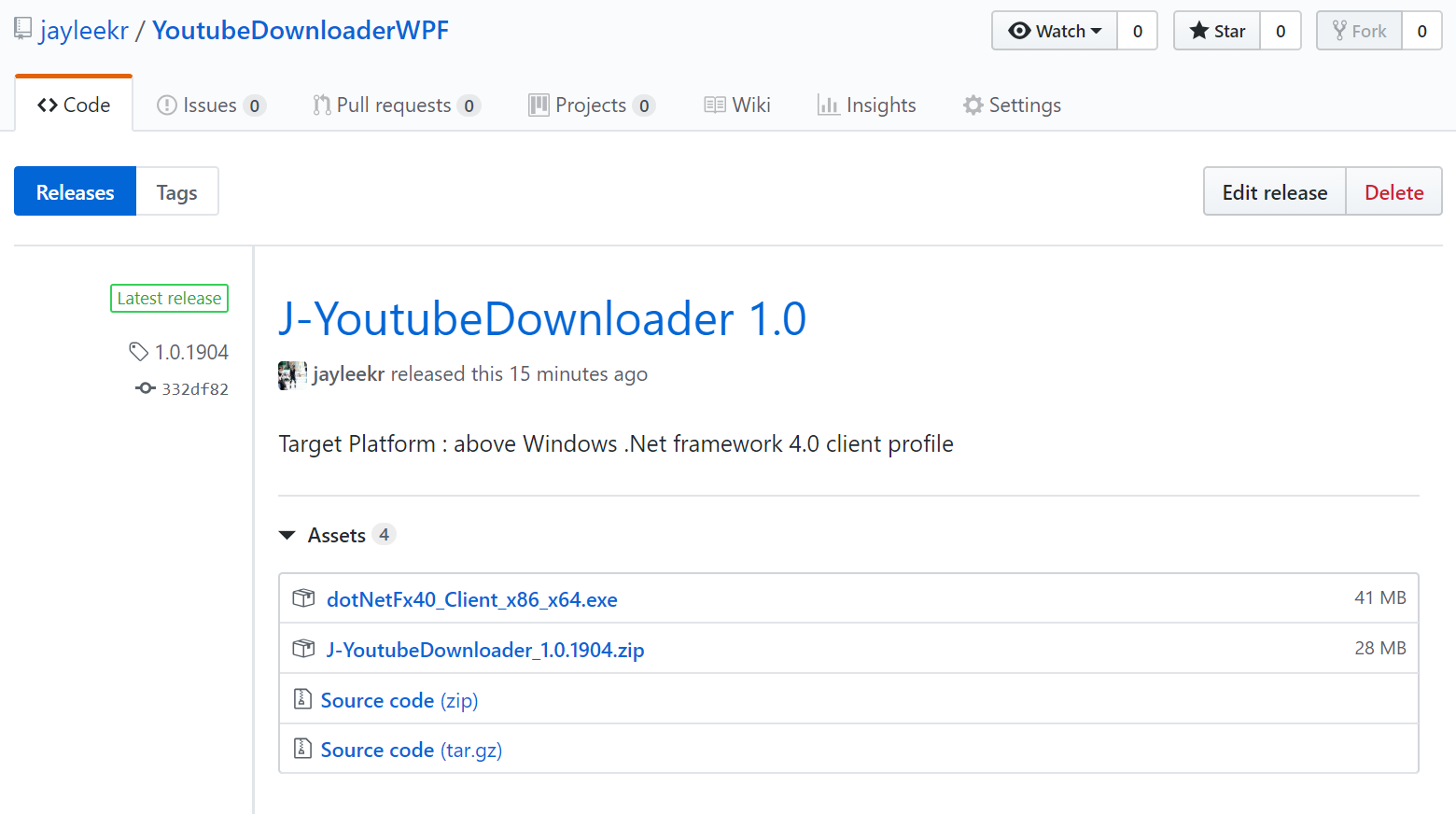Screen dimensions: 1456x814
Task: Download Source code (tar.gz)
Action: (412, 750)
